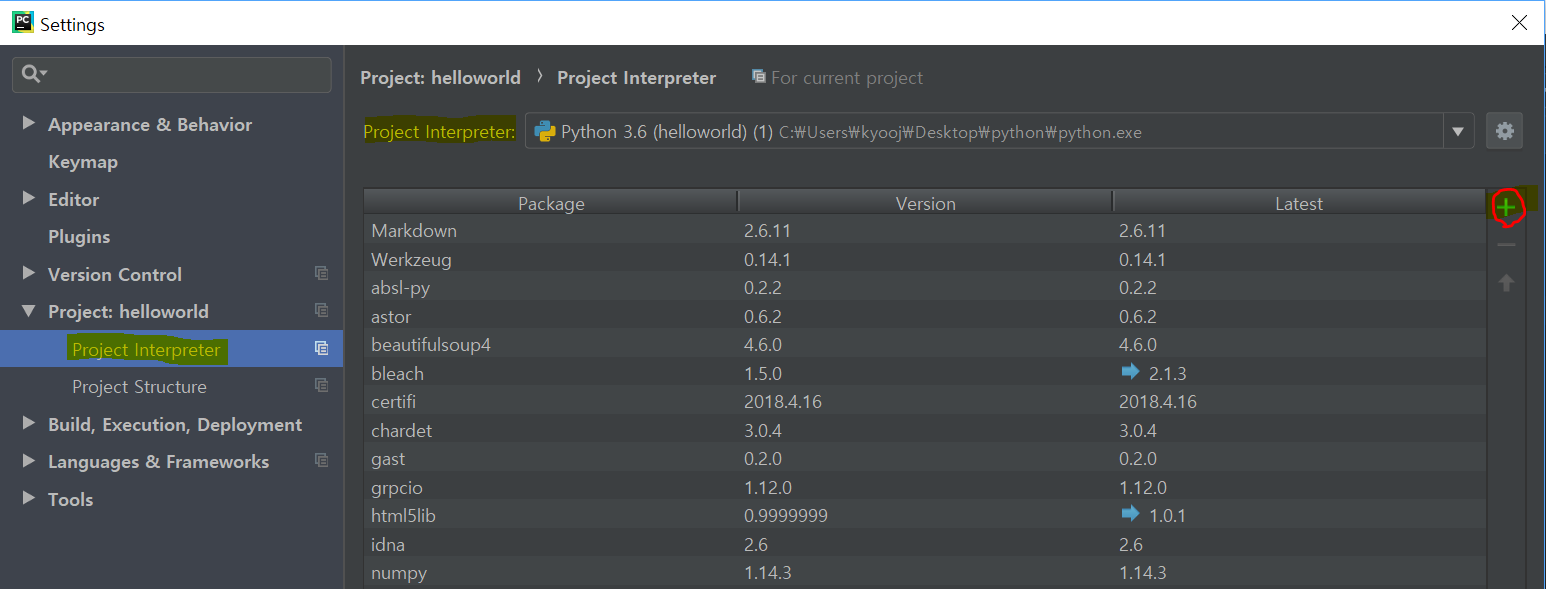Open the interpreter gear settings icon
The width and height of the screenshot is (1546, 589).
pos(1505,131)
